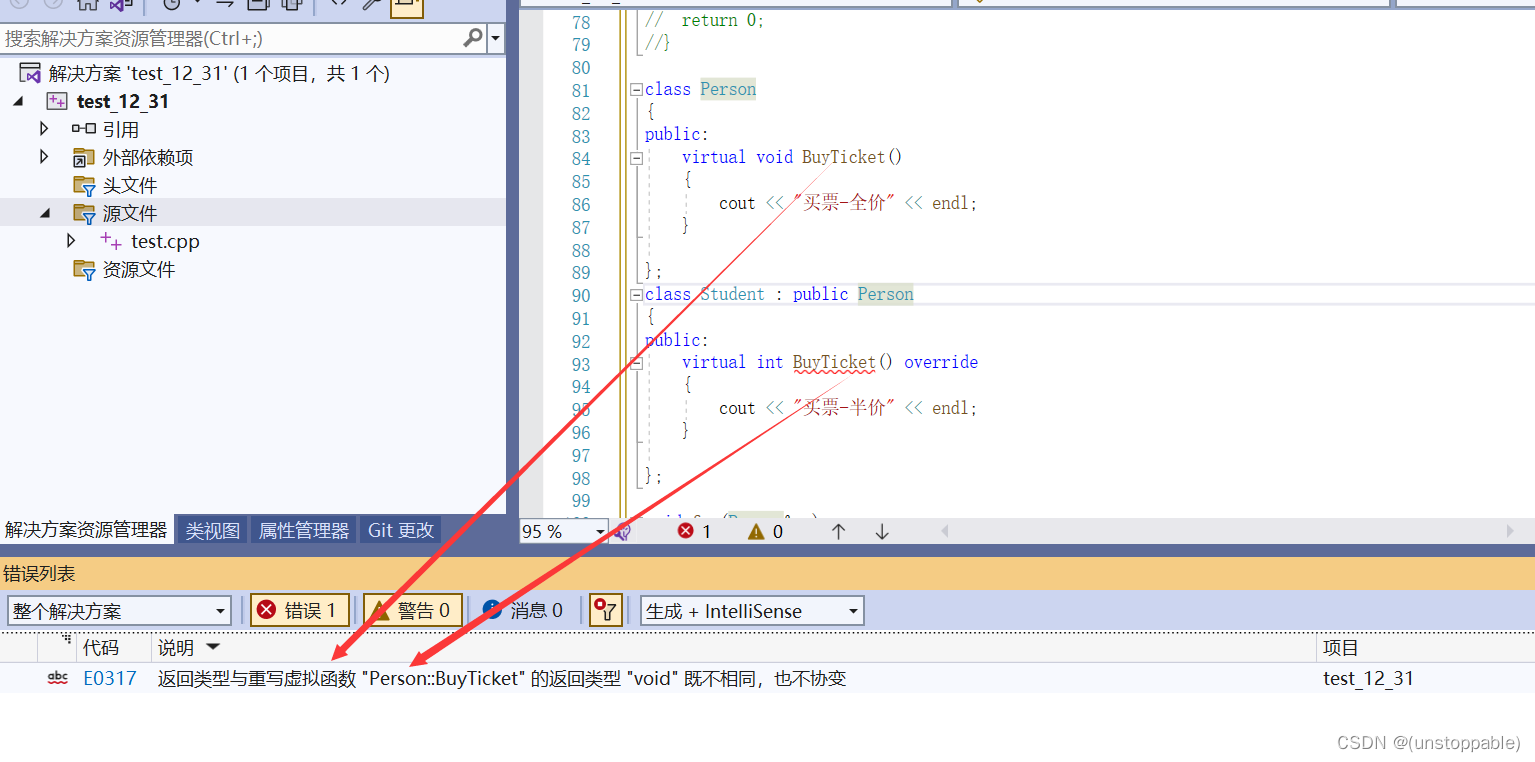Go to next issue with the down arrow

point(882,532)
